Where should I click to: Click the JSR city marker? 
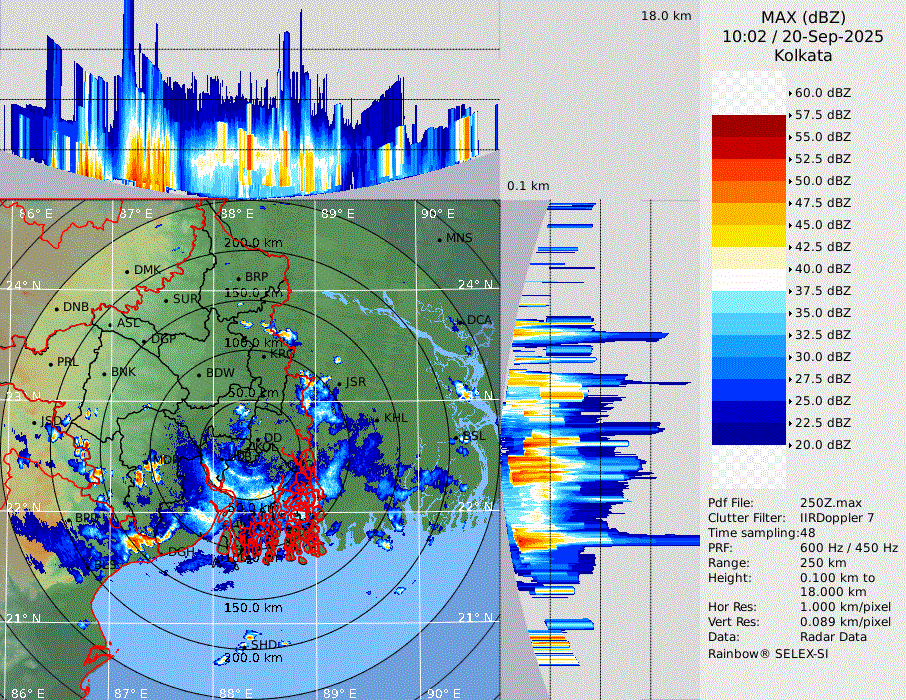coord(340,383)
